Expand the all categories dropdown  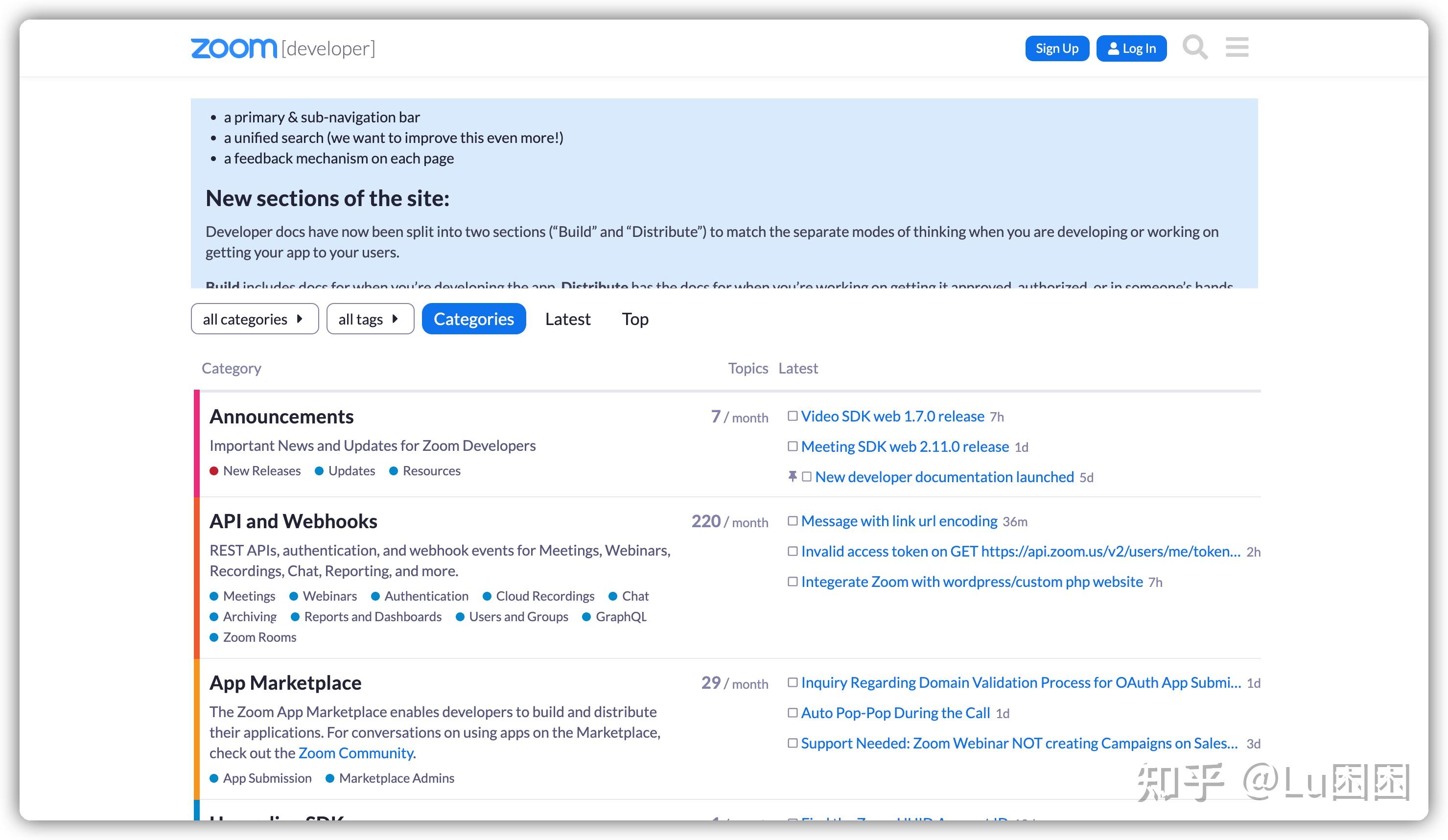(x=254, y=319)
